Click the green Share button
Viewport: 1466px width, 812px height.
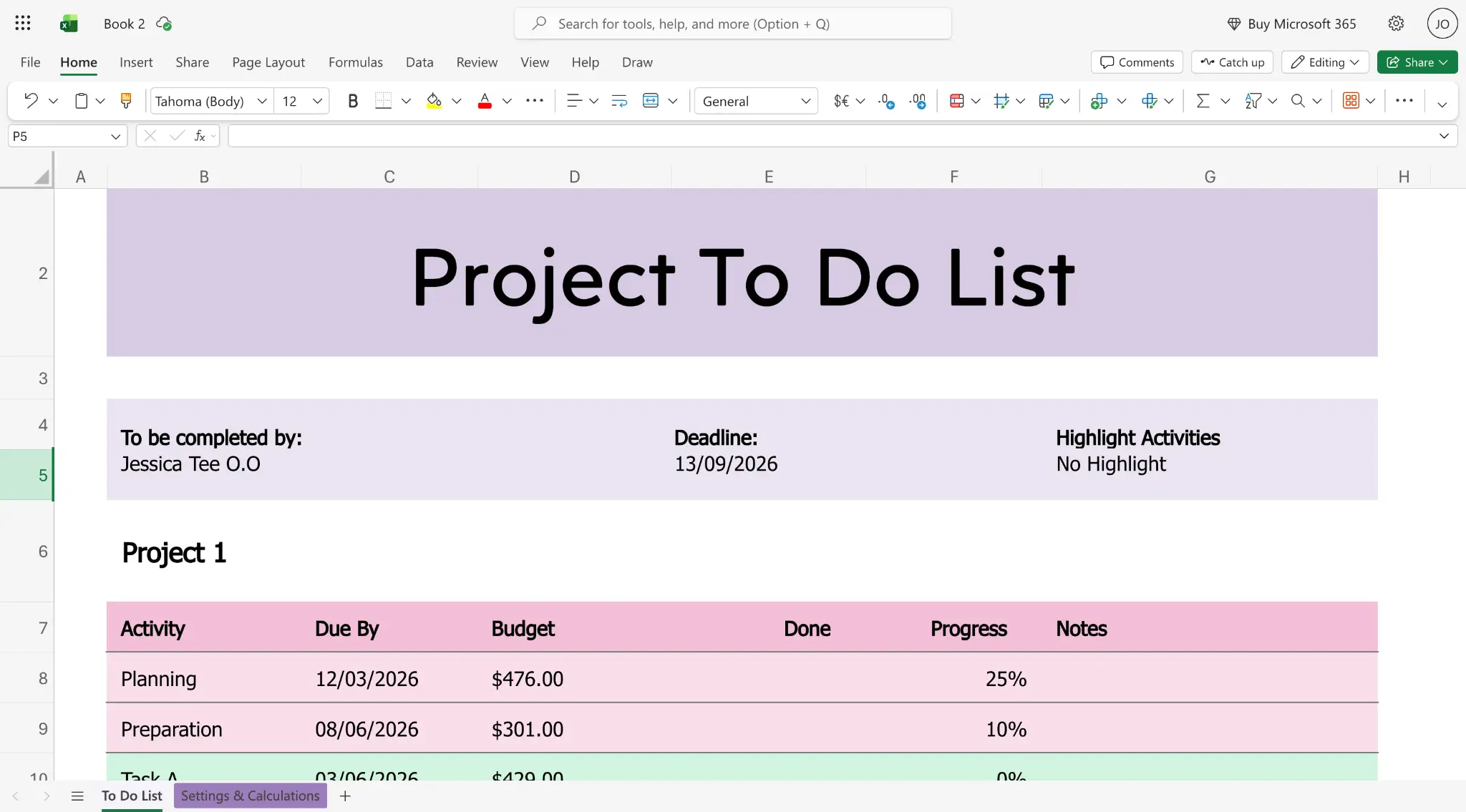click(x=1417, y=62)
